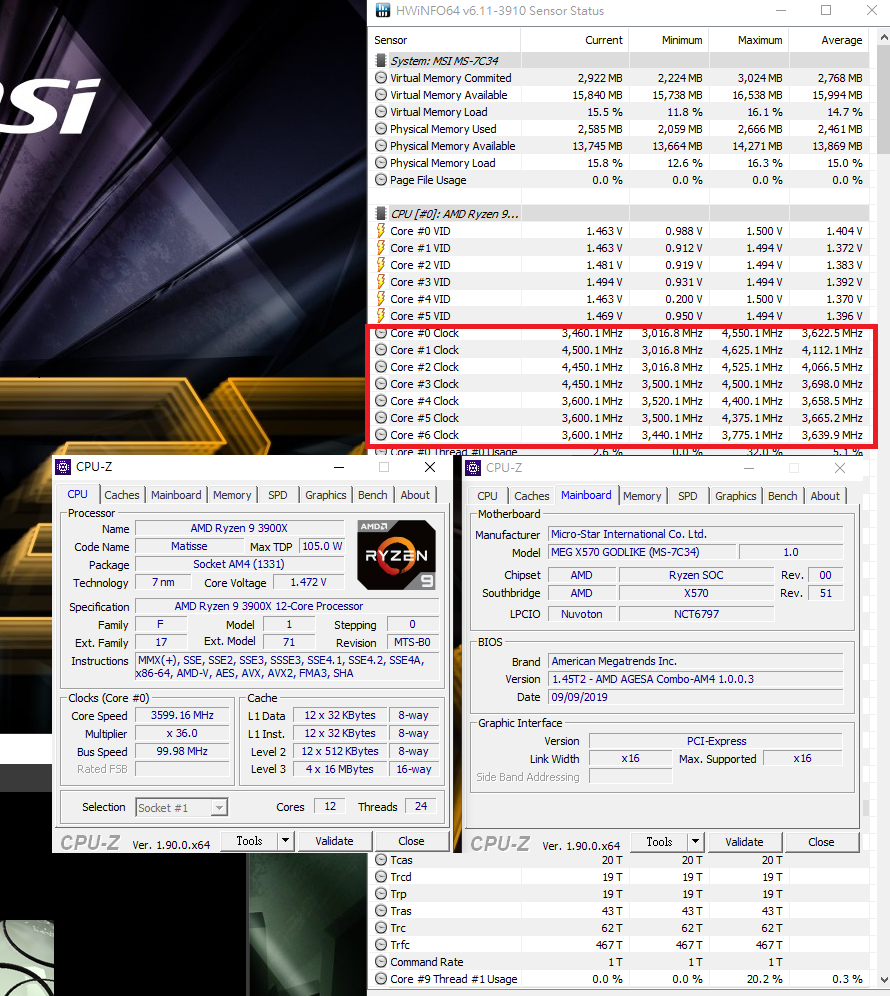Click the Page File Usage sensor icon
The width and height of the screenshot is (890, 996).
381,180
